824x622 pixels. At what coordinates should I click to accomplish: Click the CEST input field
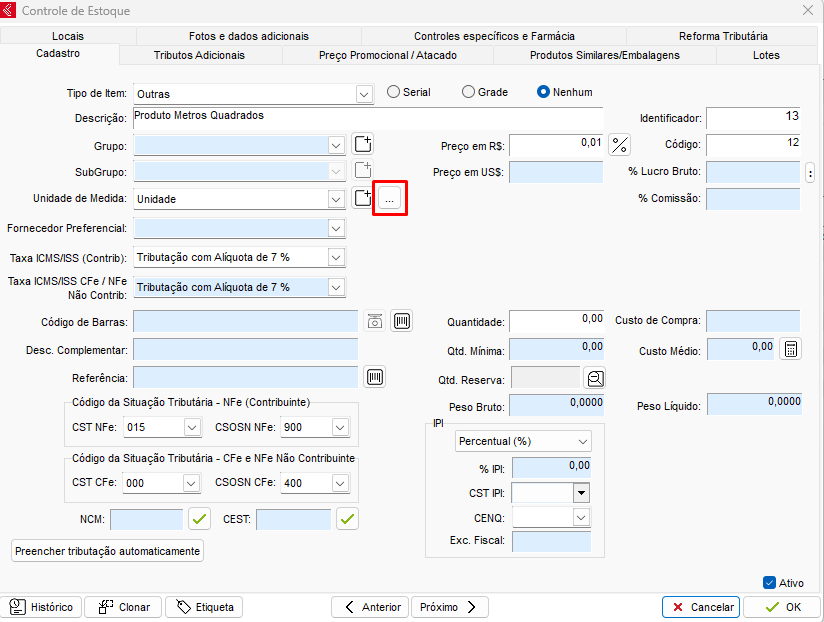[294, 520]
